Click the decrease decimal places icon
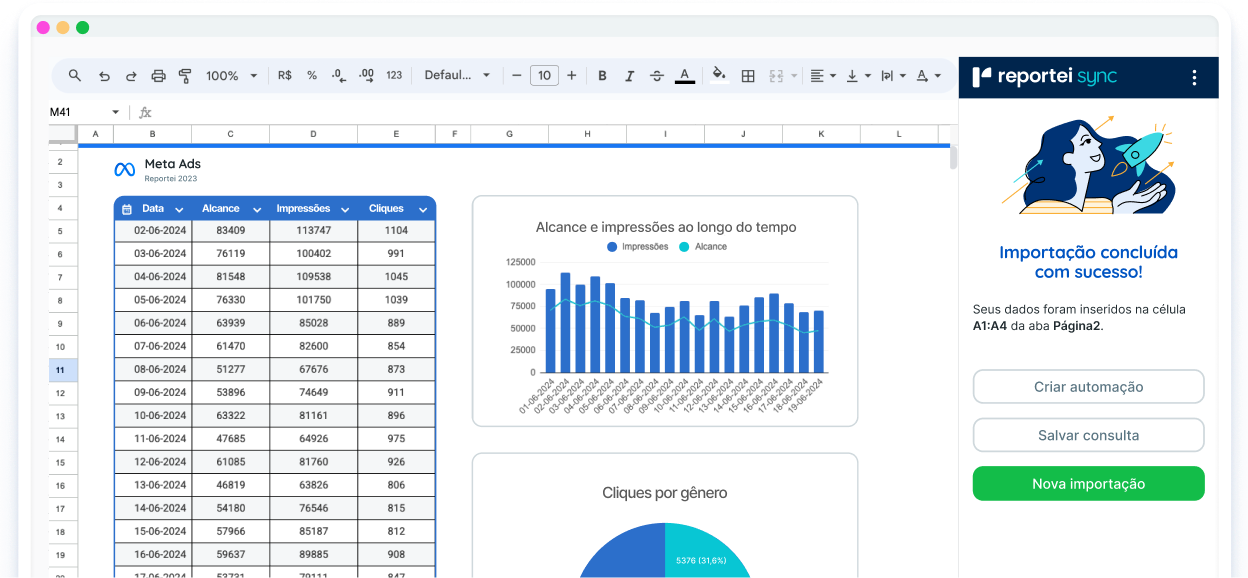This screenshot has height=578, width=1248. pyautogui.click(x=339, y=76)
